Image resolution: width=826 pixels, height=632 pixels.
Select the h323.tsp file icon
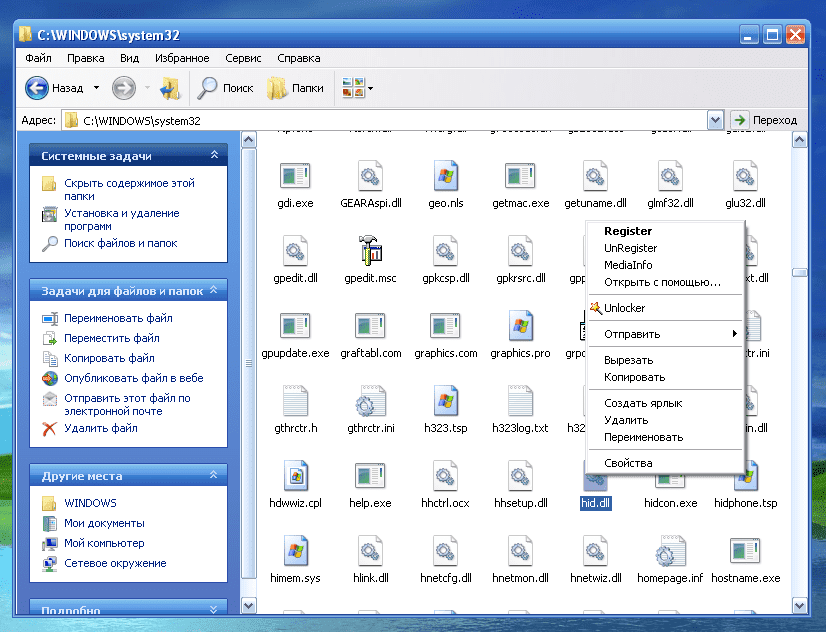pyautogui.click(x=446, y=401)
